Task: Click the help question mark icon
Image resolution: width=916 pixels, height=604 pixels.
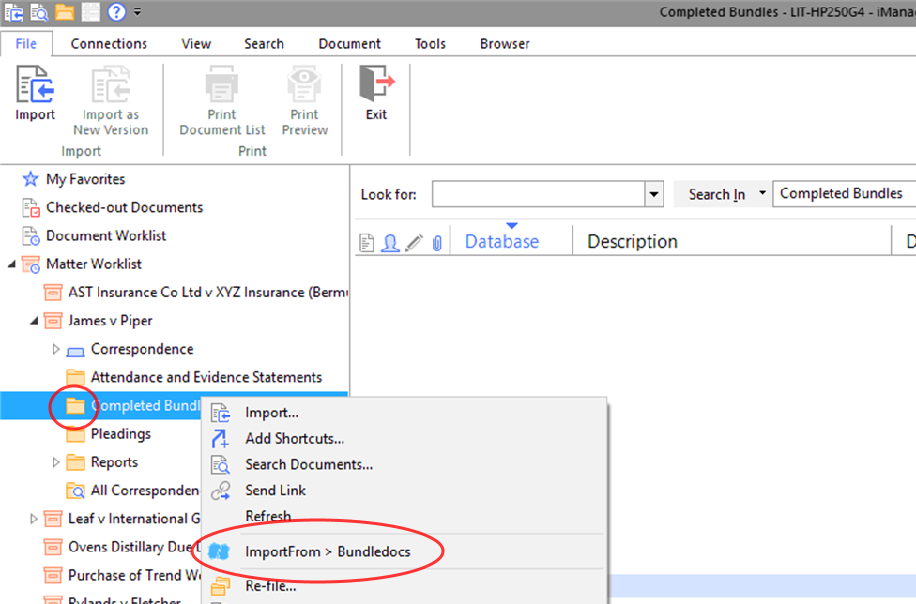Action: pyautogui.click(x=116, y=12)
